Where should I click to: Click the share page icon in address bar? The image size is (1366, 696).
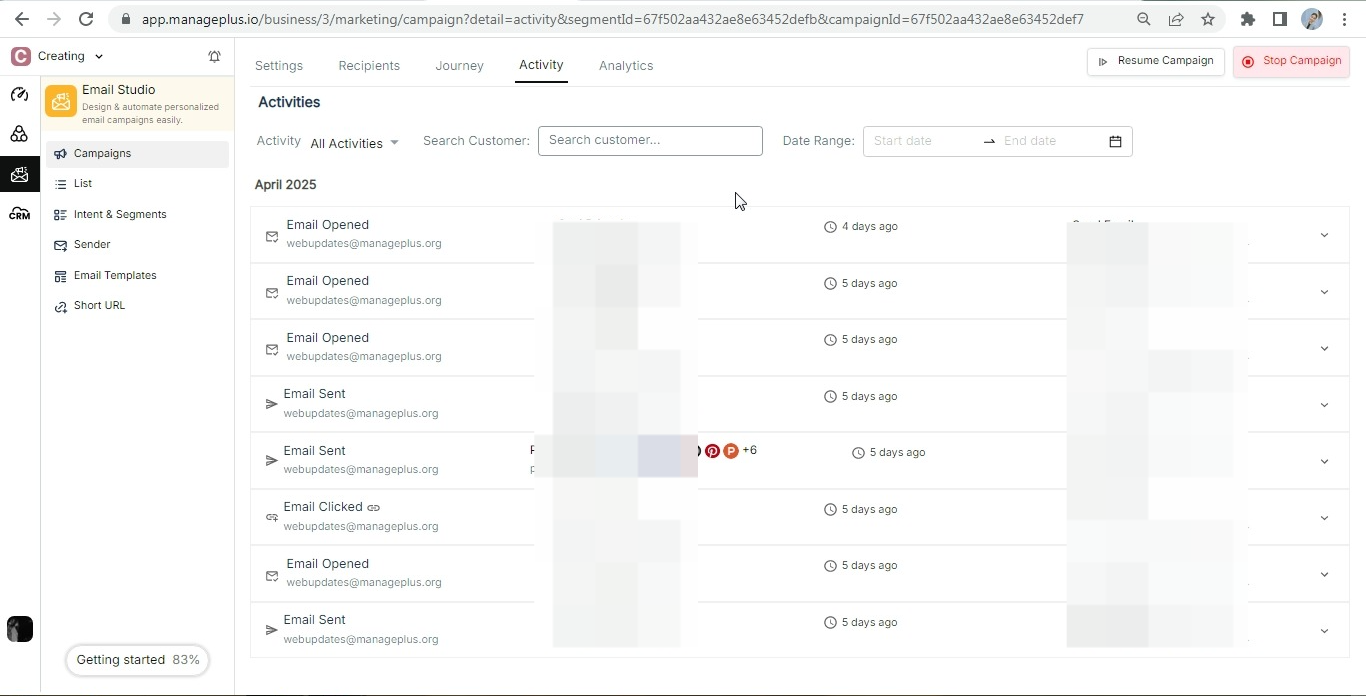coord(1176,19)
